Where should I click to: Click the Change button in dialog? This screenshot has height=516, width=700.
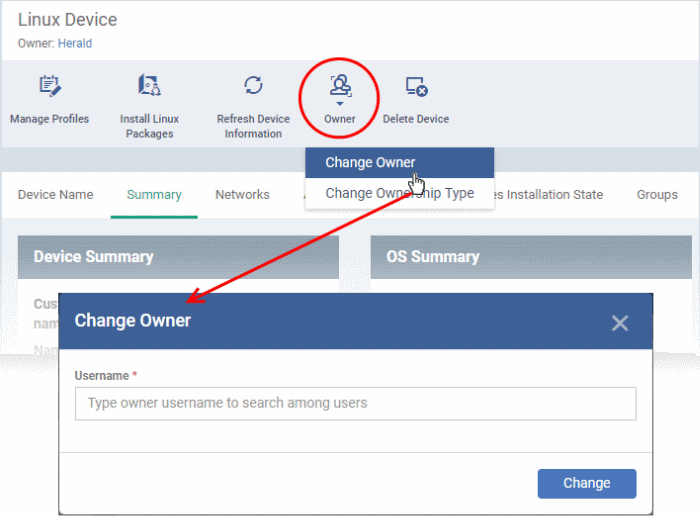pos(587,483)
